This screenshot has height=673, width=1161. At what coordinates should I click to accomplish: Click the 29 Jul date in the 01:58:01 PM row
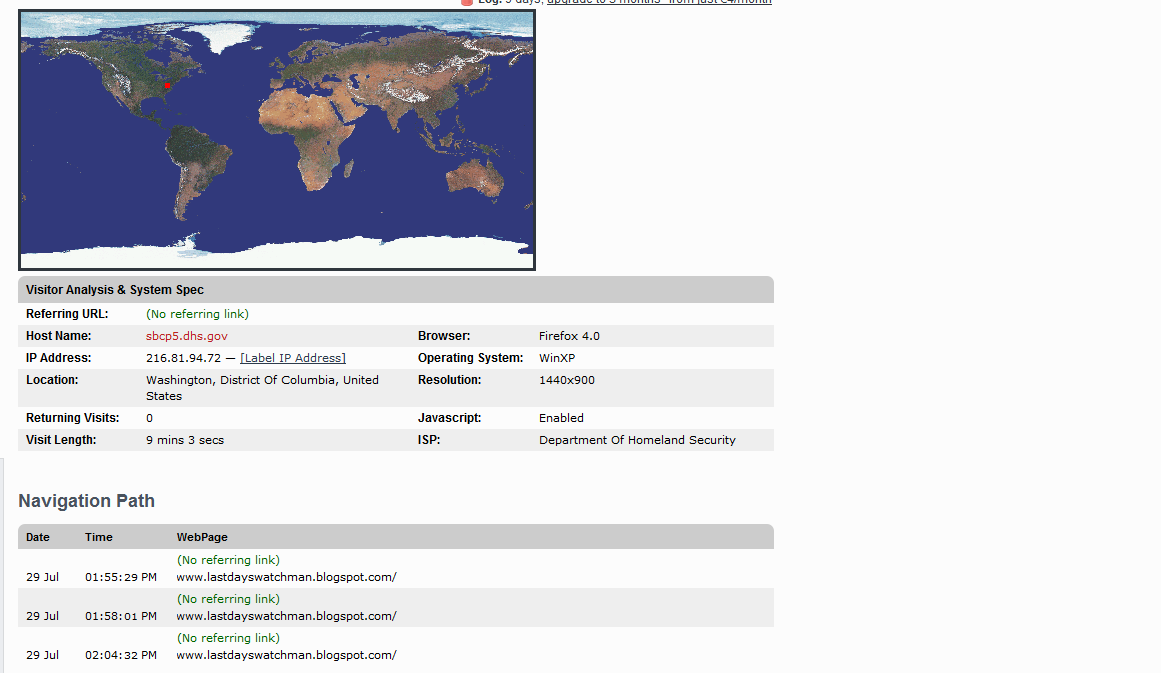[42, 617]
